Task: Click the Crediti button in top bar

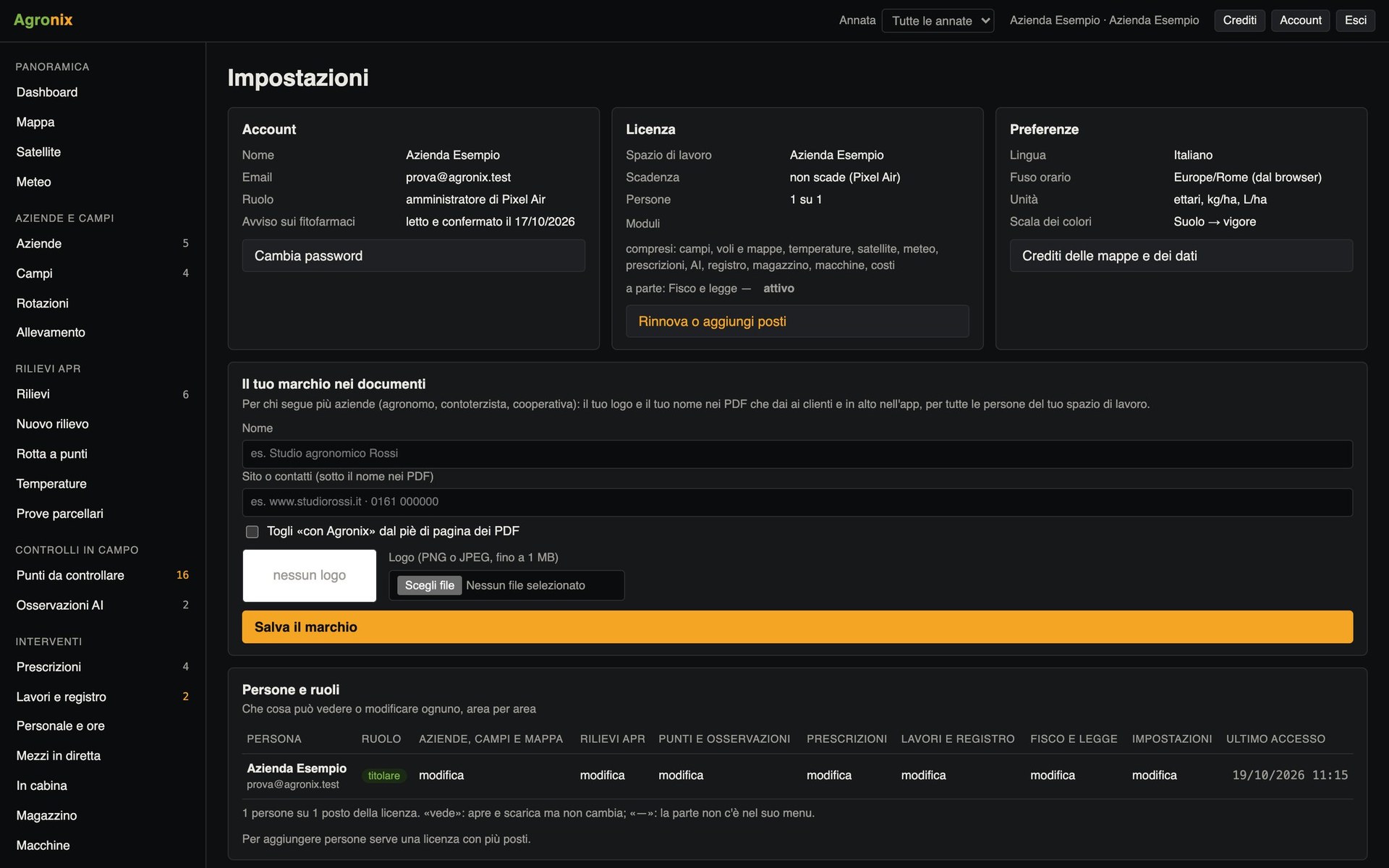Action: pos(1239,20)
